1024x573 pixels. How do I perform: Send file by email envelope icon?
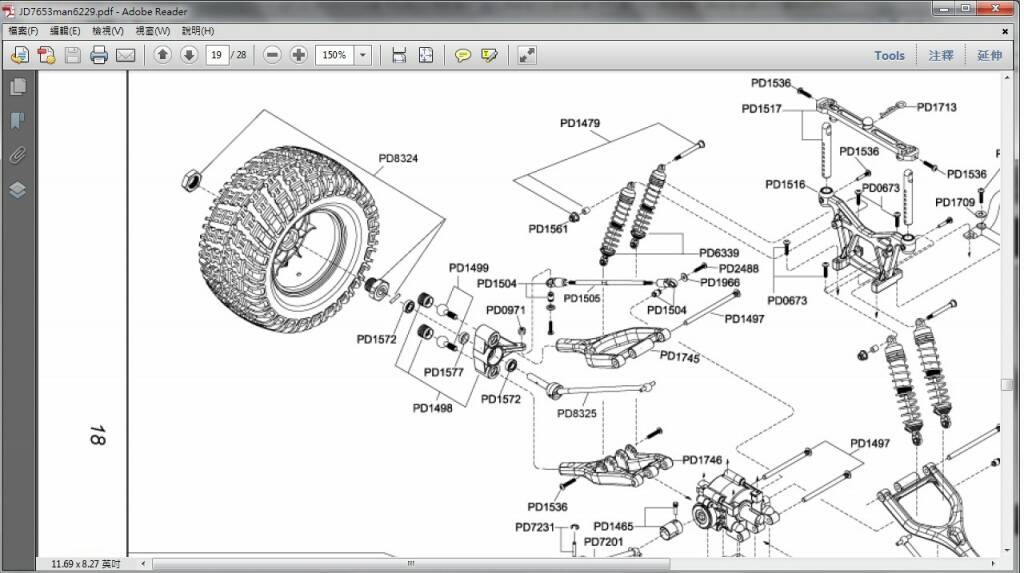click(125, 56)
